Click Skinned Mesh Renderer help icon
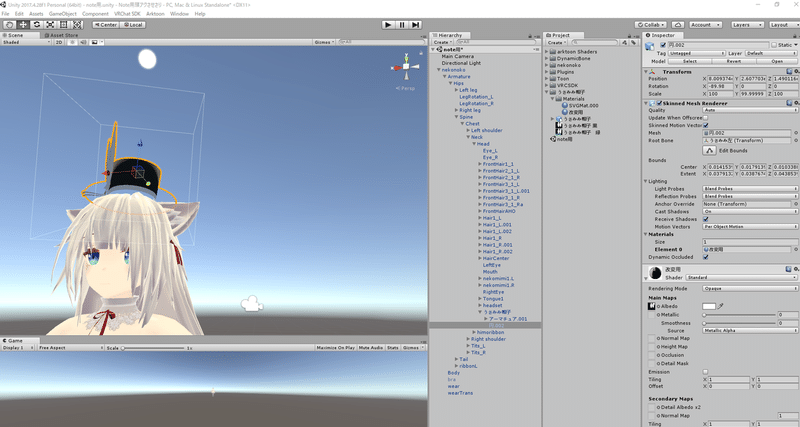800x427 pixels. (x=789, y=103)
